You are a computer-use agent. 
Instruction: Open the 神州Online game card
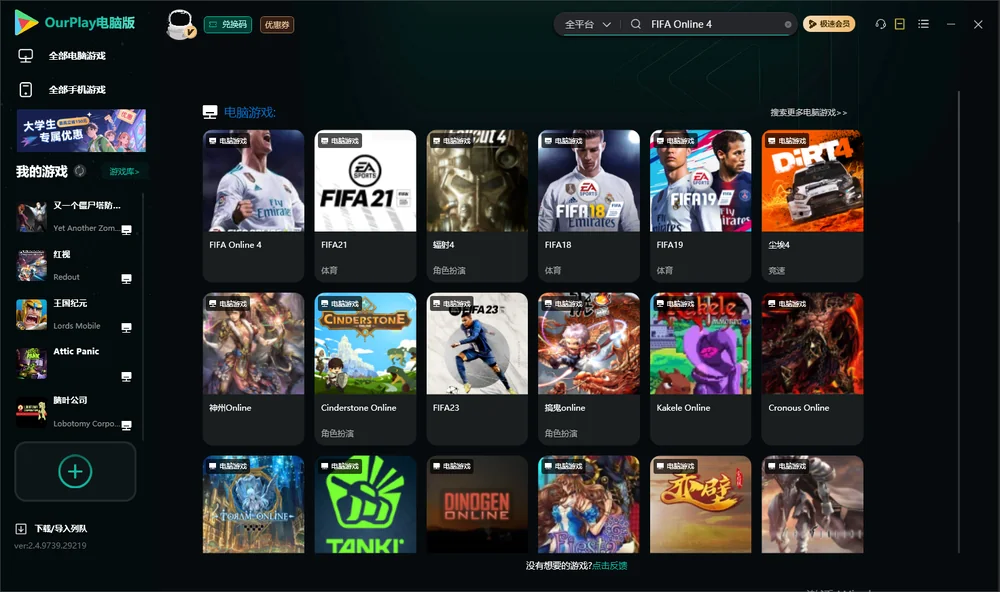click(x=253, y=369)
